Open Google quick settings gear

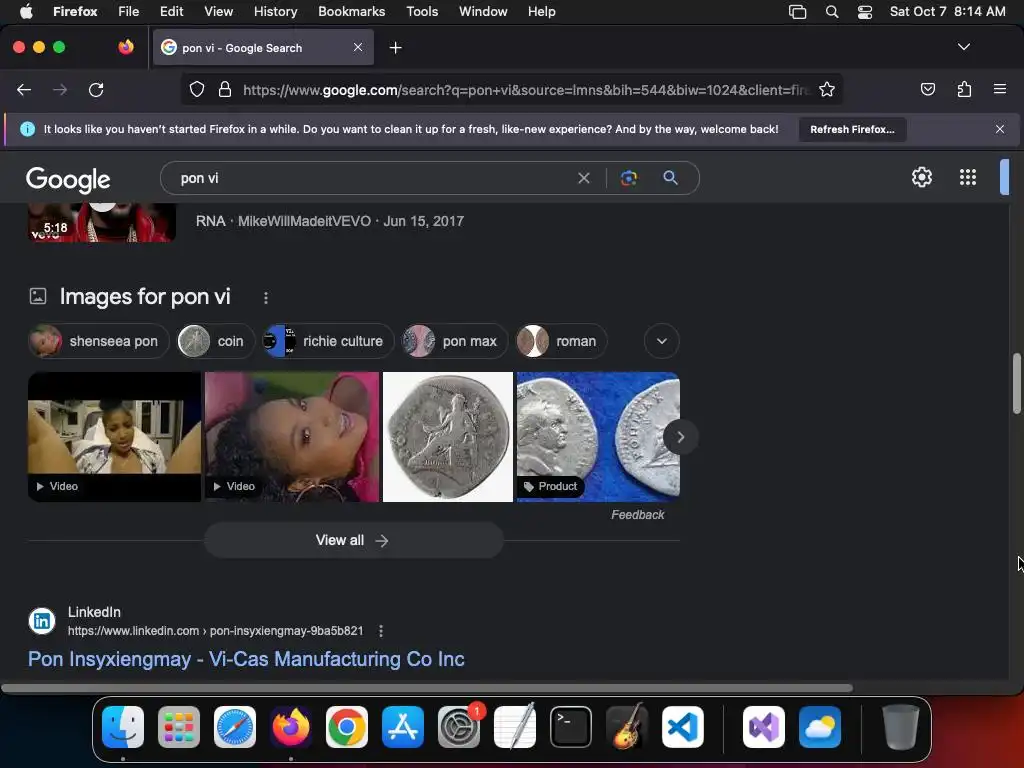pyautogui.click(x=921, y=177)
